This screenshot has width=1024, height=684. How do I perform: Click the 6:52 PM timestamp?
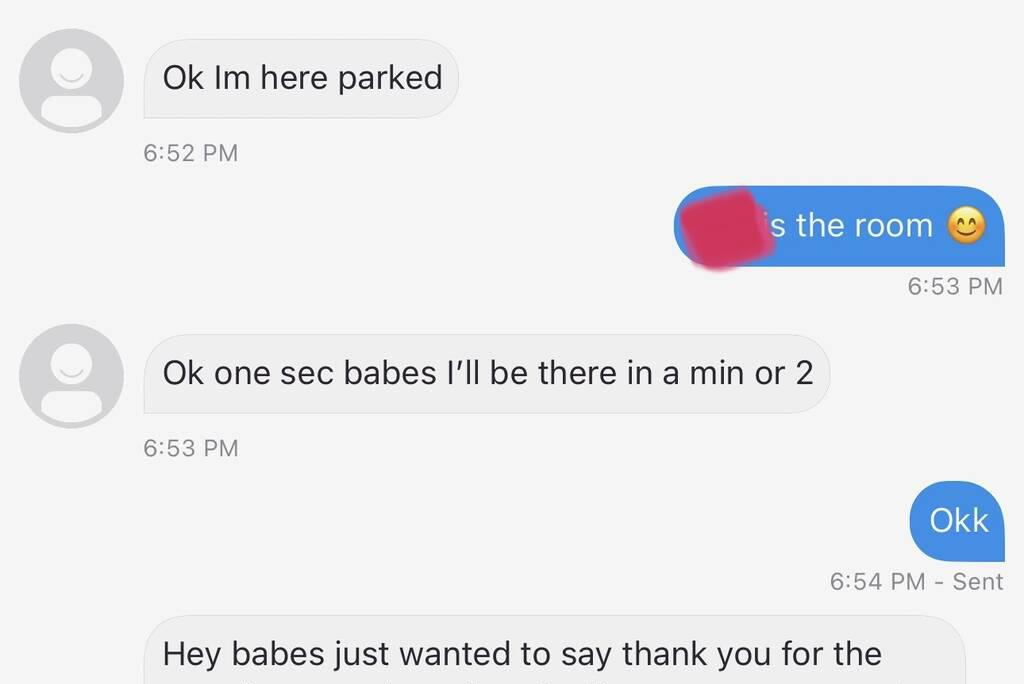(191, 153)
